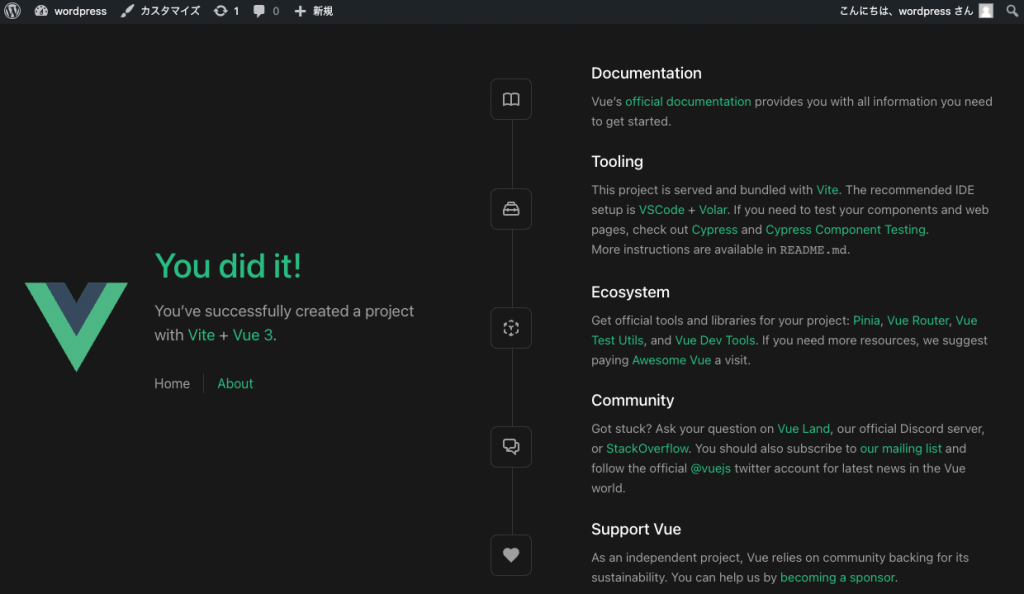Open Cypress Component Testing link

846,230
